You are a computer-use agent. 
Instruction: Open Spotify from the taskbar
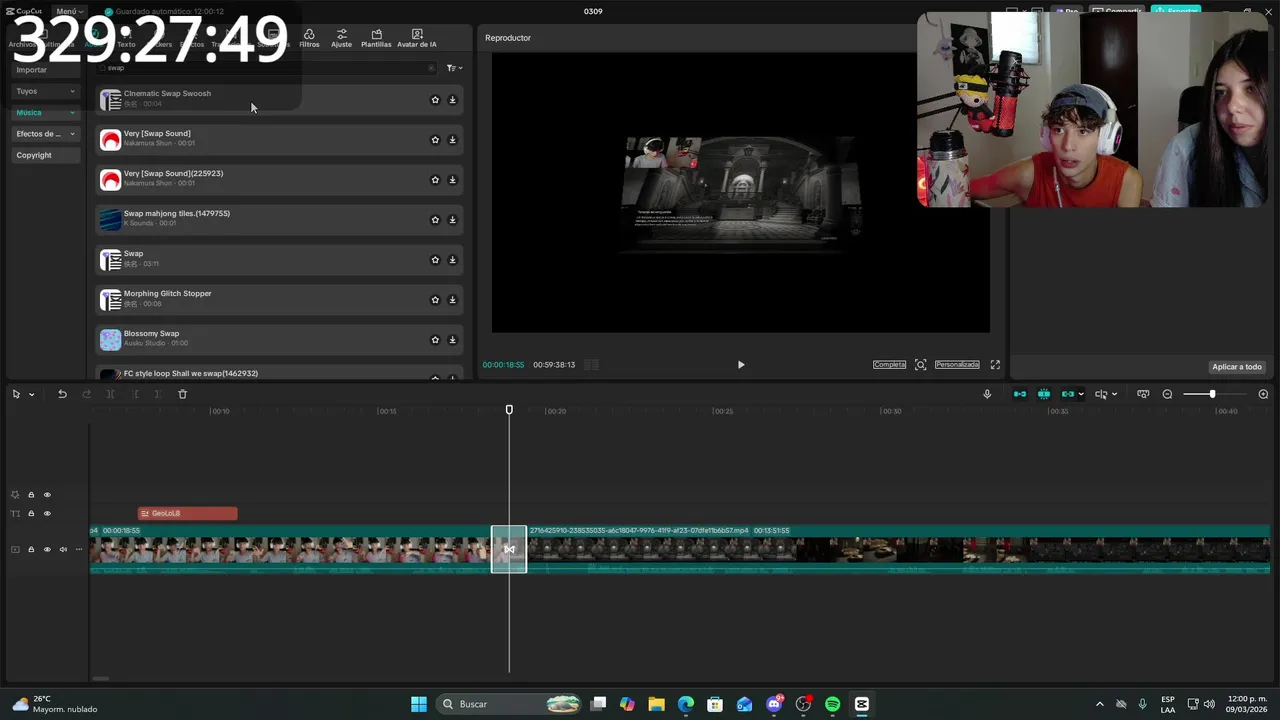coord(833,704)
